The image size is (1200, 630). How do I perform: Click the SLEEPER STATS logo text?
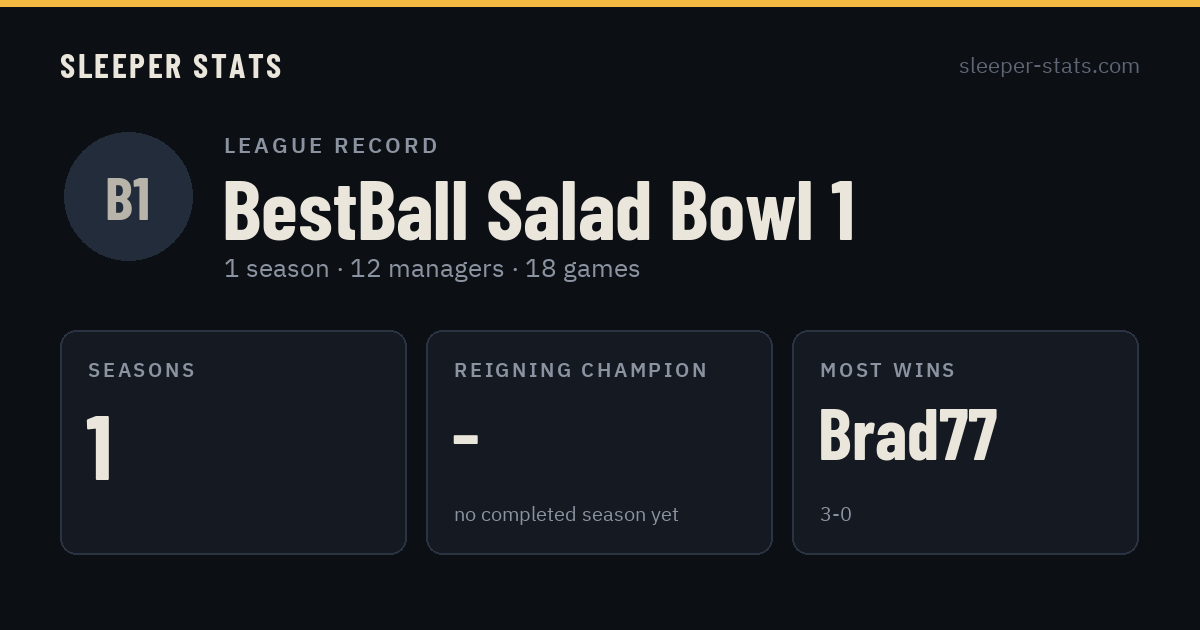(x=171, y=66)
